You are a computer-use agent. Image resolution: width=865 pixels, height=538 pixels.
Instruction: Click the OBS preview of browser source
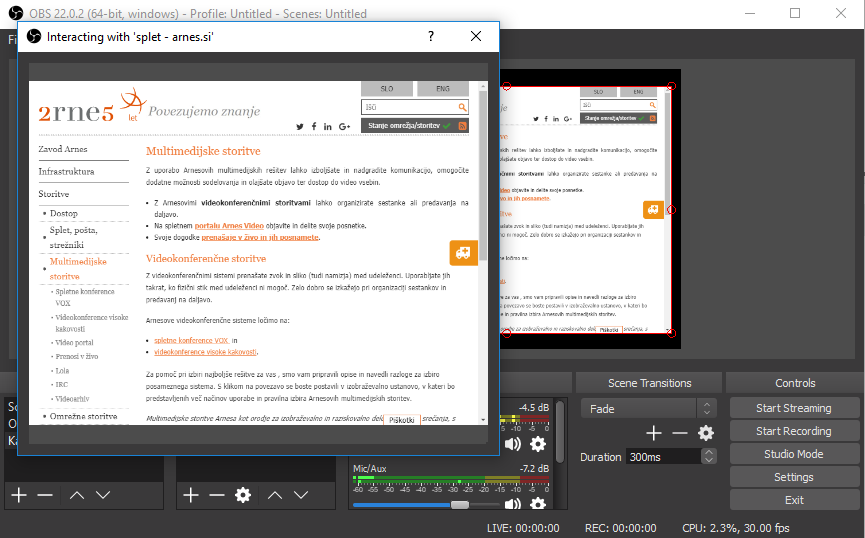586,210
